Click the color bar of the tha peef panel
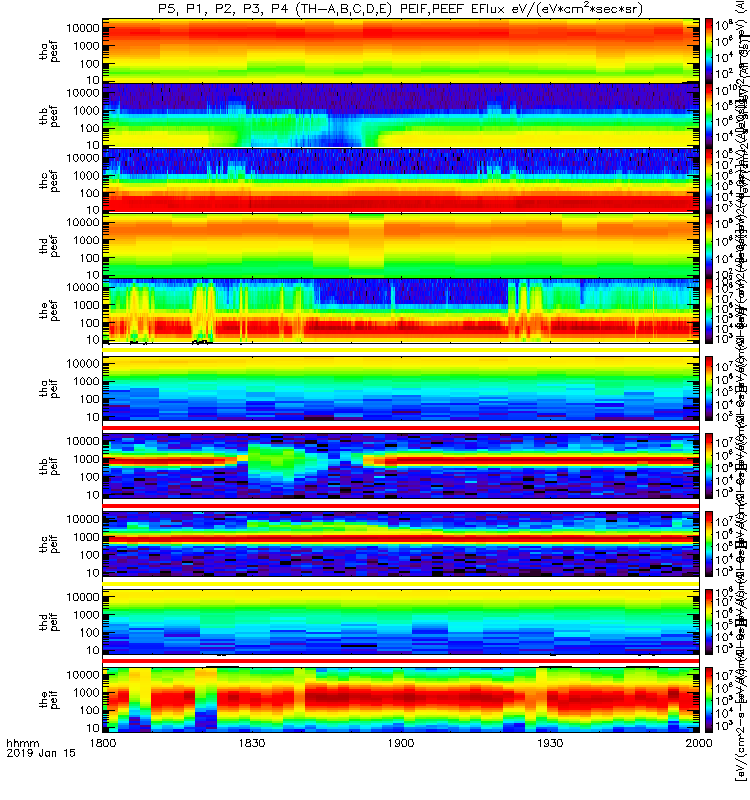This screenshot has width=750, height=800. click(x=709, y=51)
